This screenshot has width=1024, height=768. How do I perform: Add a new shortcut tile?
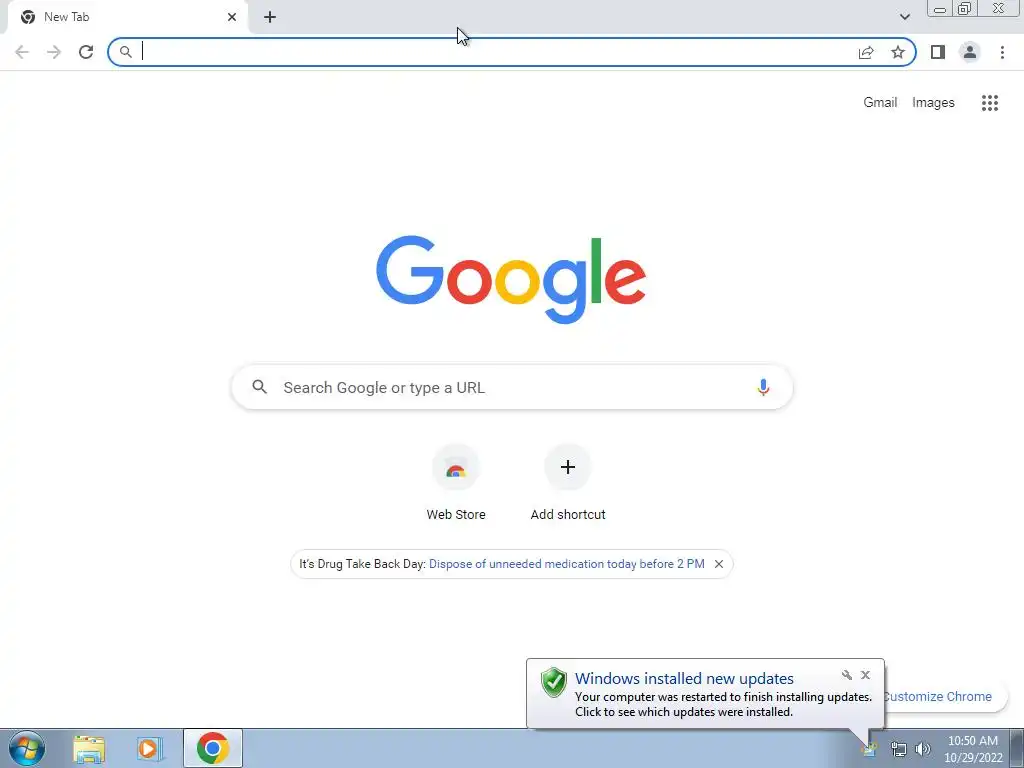pos(568,483)
